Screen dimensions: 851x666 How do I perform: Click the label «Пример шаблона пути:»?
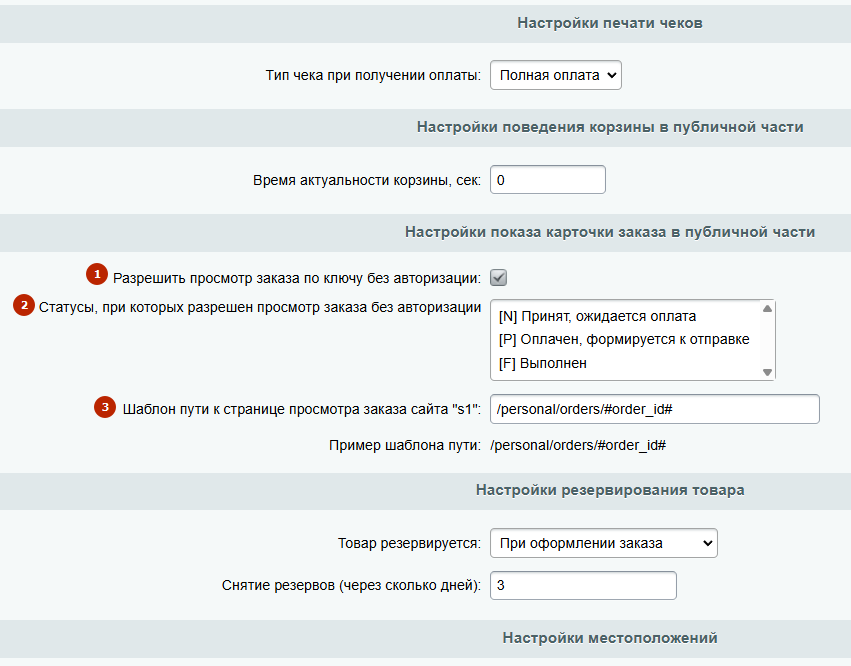point(405,446)
